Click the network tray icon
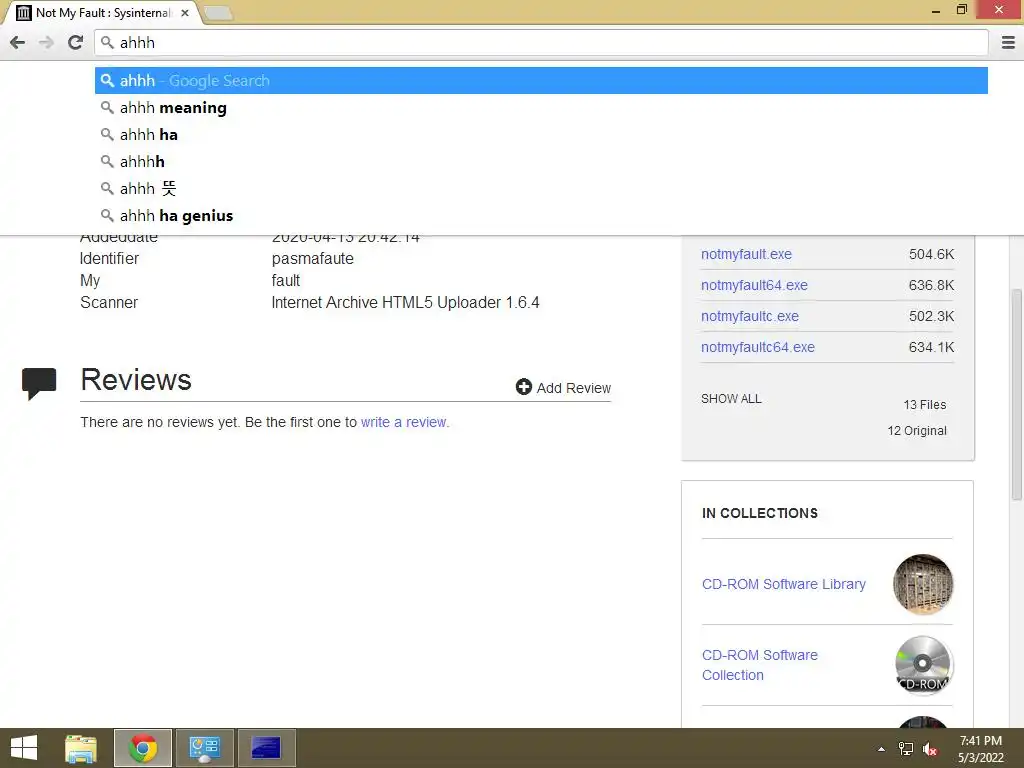 pos(906,749)
